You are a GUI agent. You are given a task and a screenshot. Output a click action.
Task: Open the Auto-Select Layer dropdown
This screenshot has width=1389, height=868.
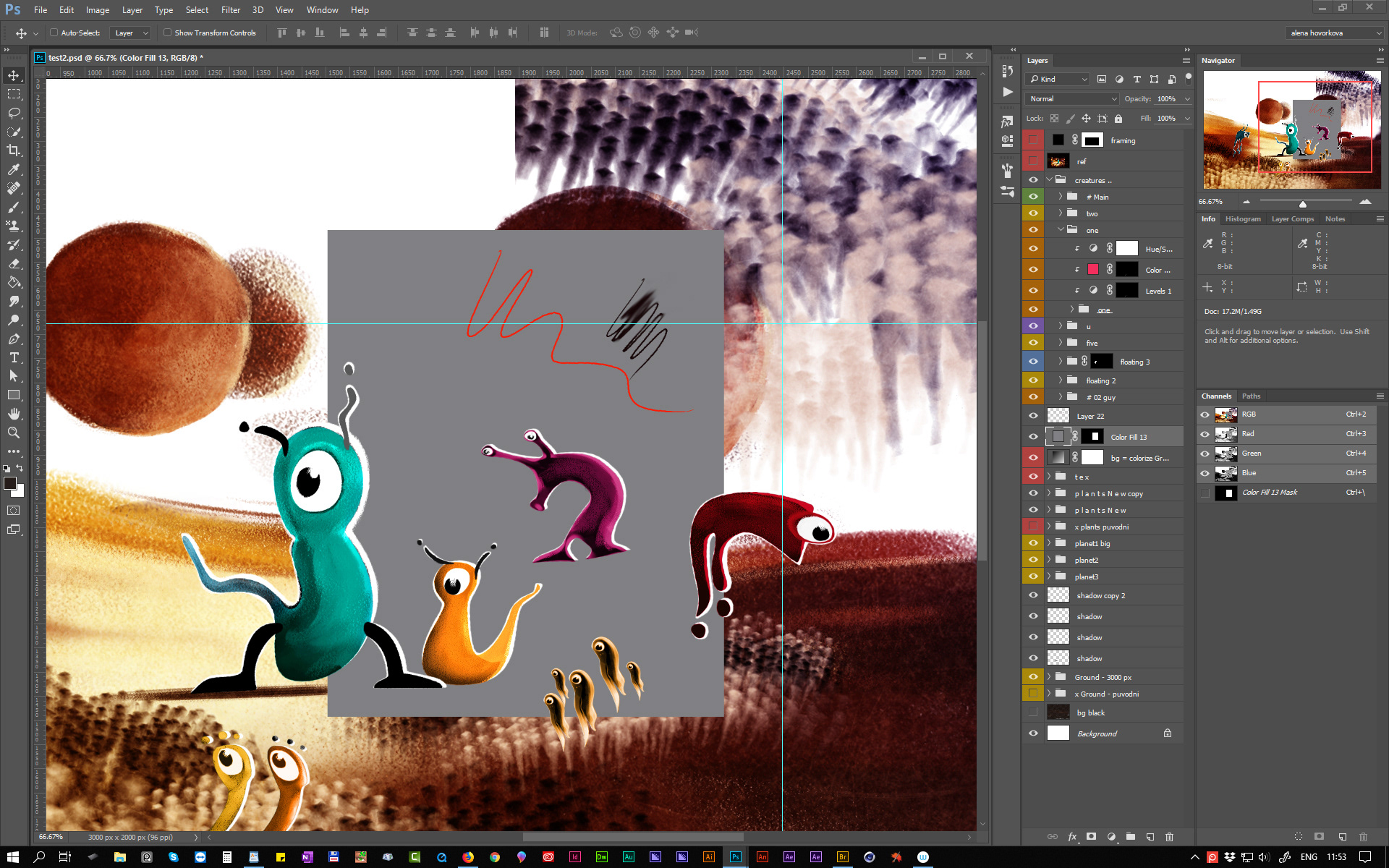pyautogui.click(x=130, y=33)
